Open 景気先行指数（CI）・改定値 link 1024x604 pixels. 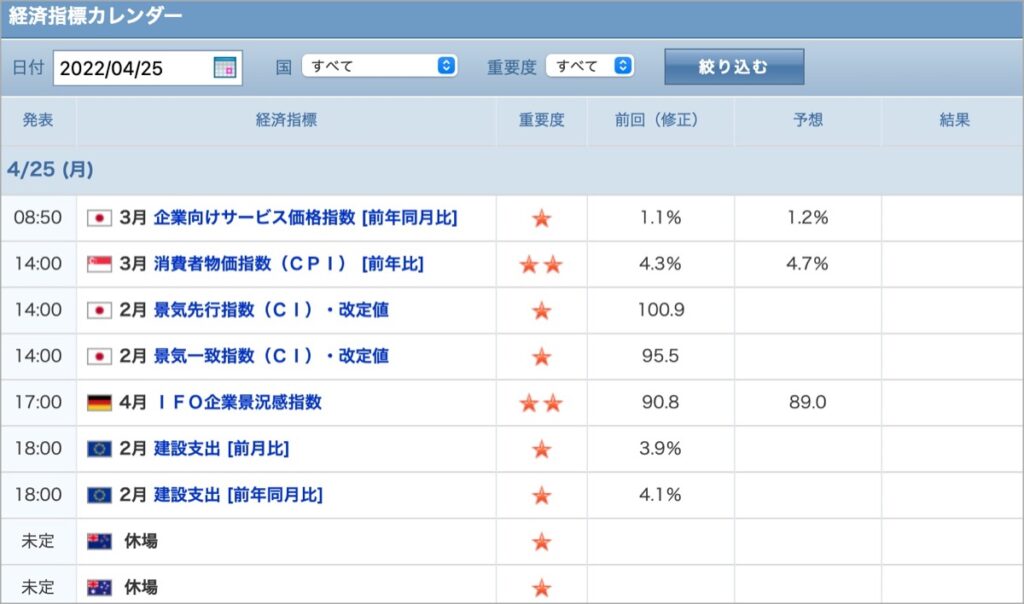pyautogui.click(x=271, y=310)
